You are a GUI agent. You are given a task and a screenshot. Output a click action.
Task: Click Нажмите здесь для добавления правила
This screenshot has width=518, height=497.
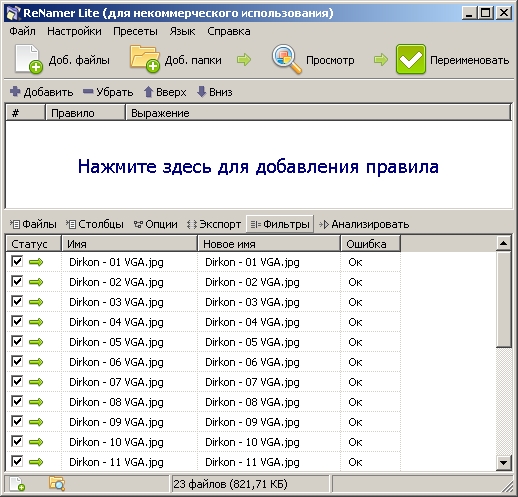[x=258, y=166]
